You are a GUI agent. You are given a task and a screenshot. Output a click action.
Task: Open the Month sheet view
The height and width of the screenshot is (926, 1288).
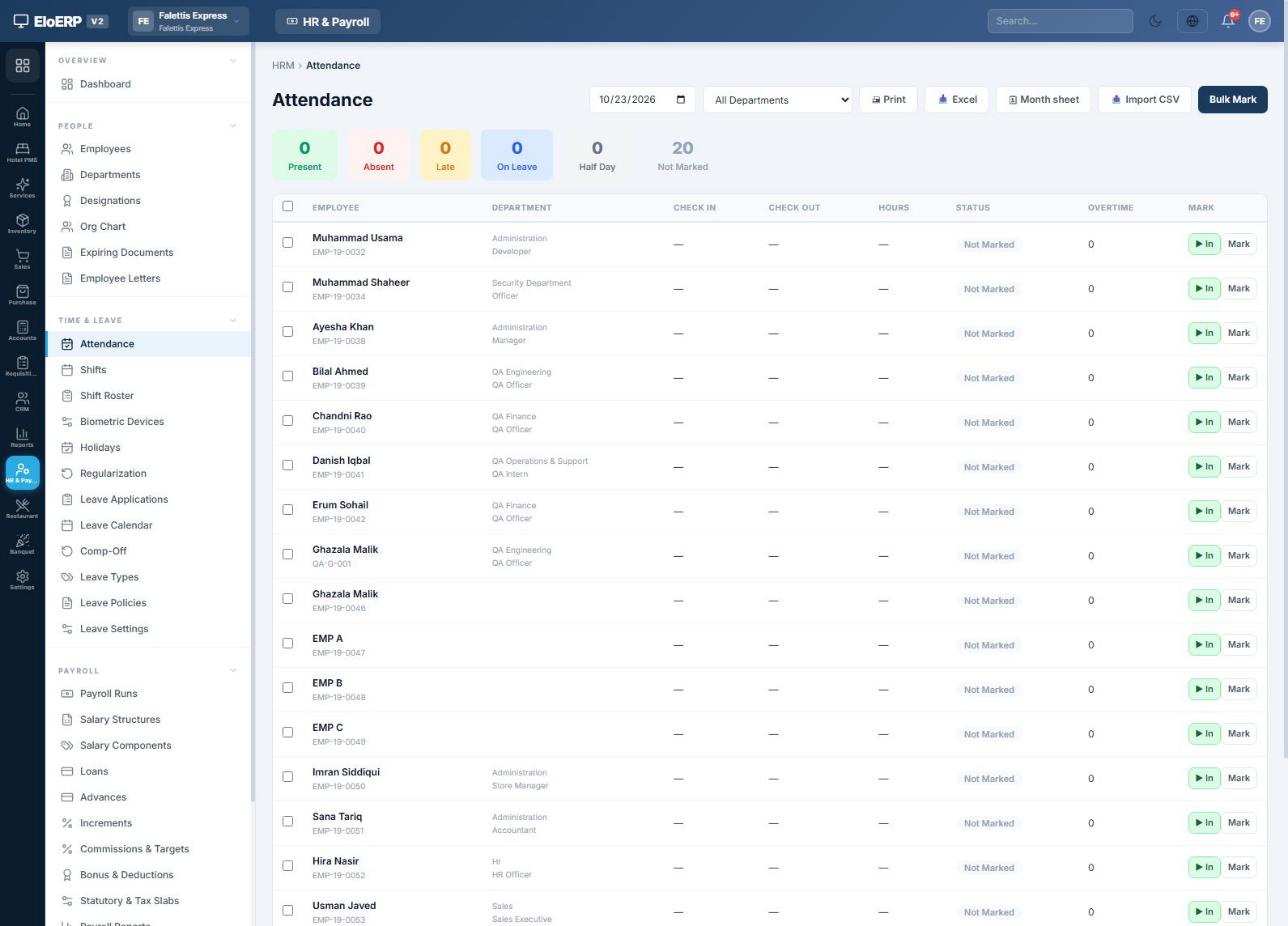(1043, 100)
